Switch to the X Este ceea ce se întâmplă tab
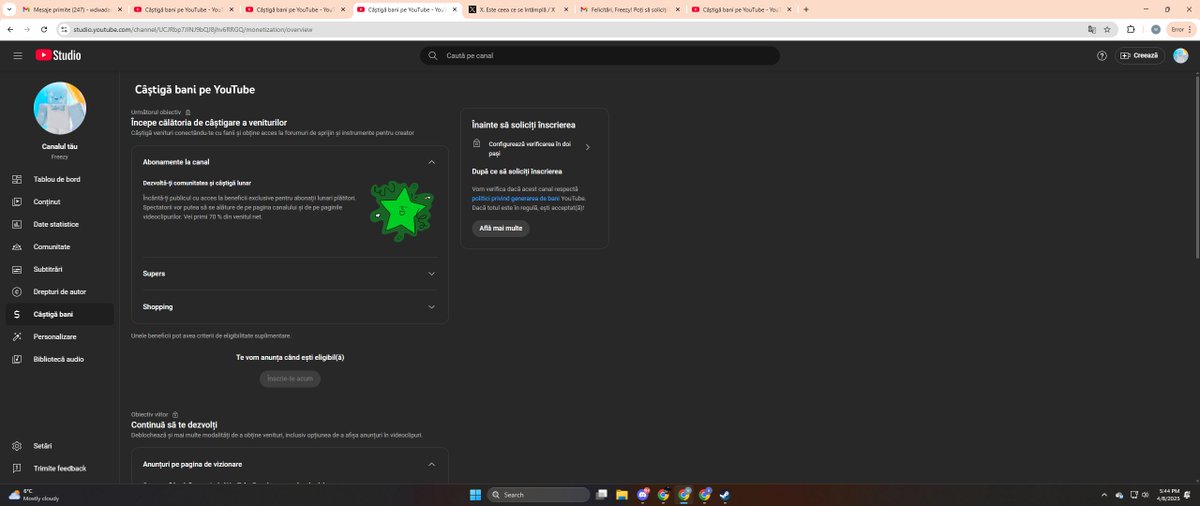 (518, 9)
